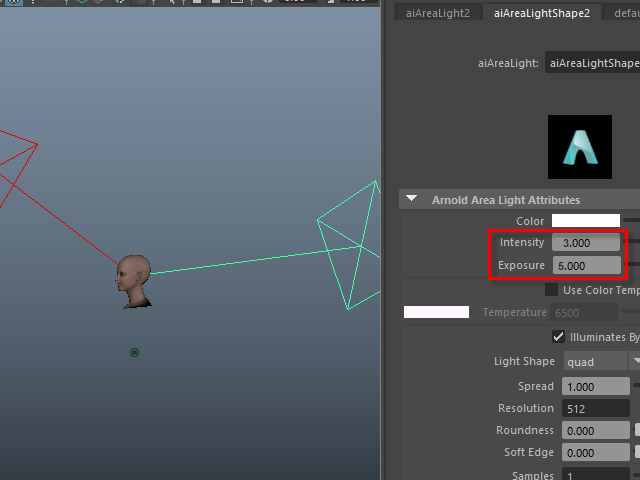Click the Exposure value field
This screenshot has width=640, height=480.
(x=585, y=266)
